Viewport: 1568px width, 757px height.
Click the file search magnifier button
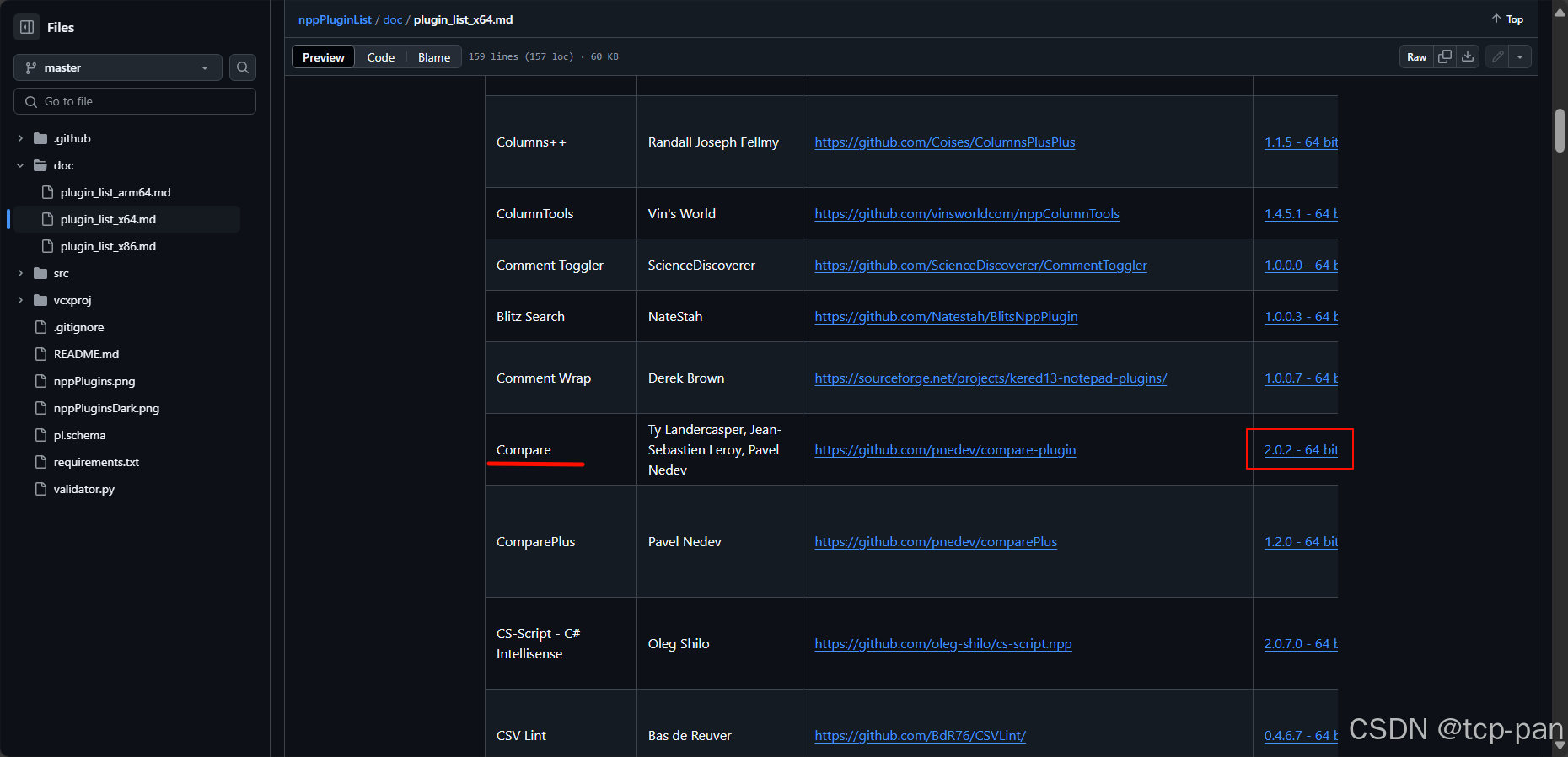coord(243,67)
